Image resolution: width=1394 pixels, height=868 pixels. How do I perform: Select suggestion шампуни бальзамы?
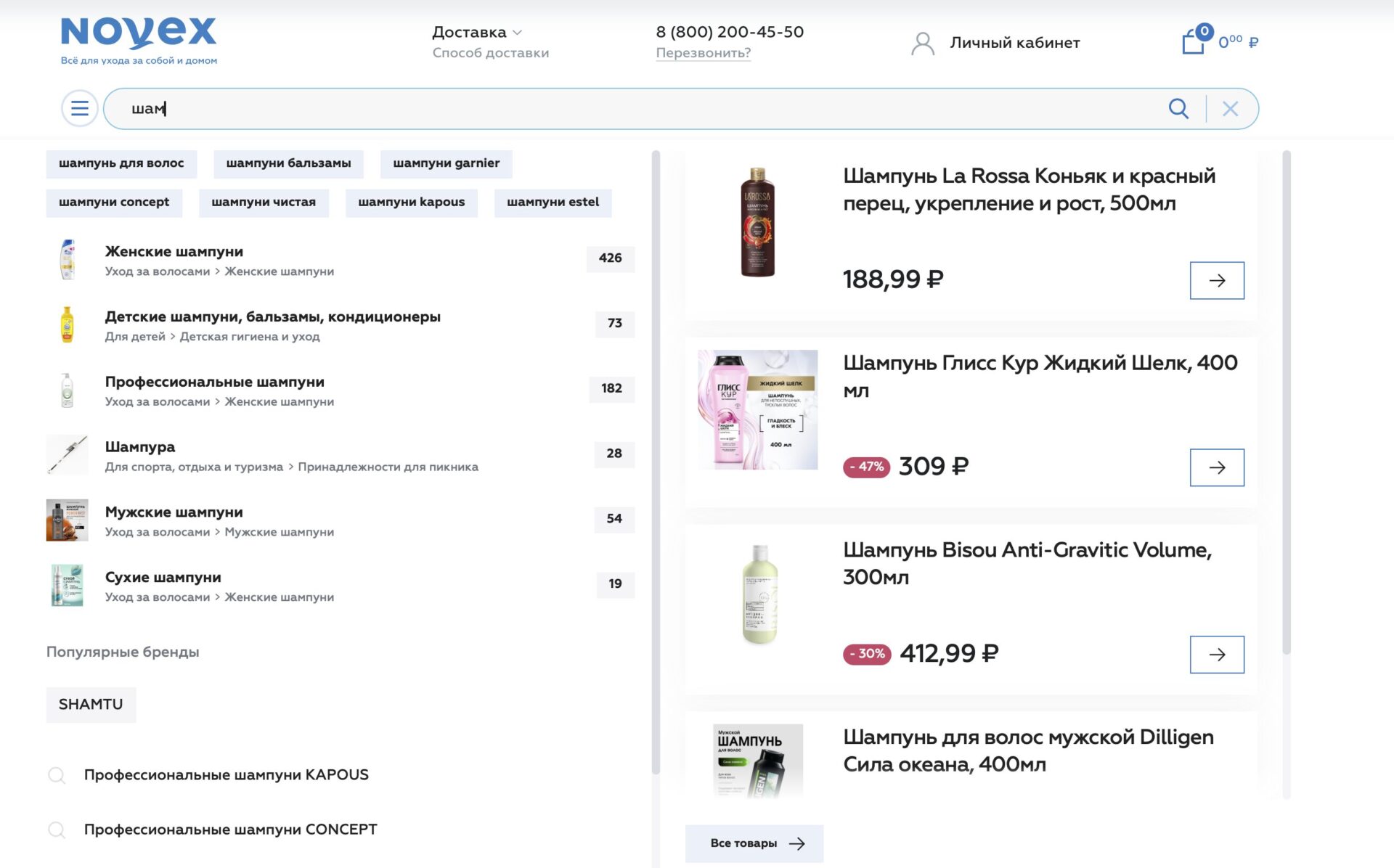[288, 163]
